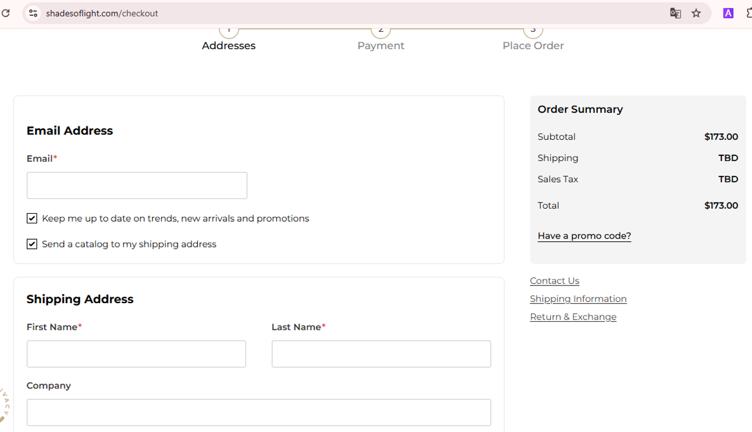Screen dimensions: 752x432
Task: Open the Shipping Information link
Action: [x=578, y=299]
